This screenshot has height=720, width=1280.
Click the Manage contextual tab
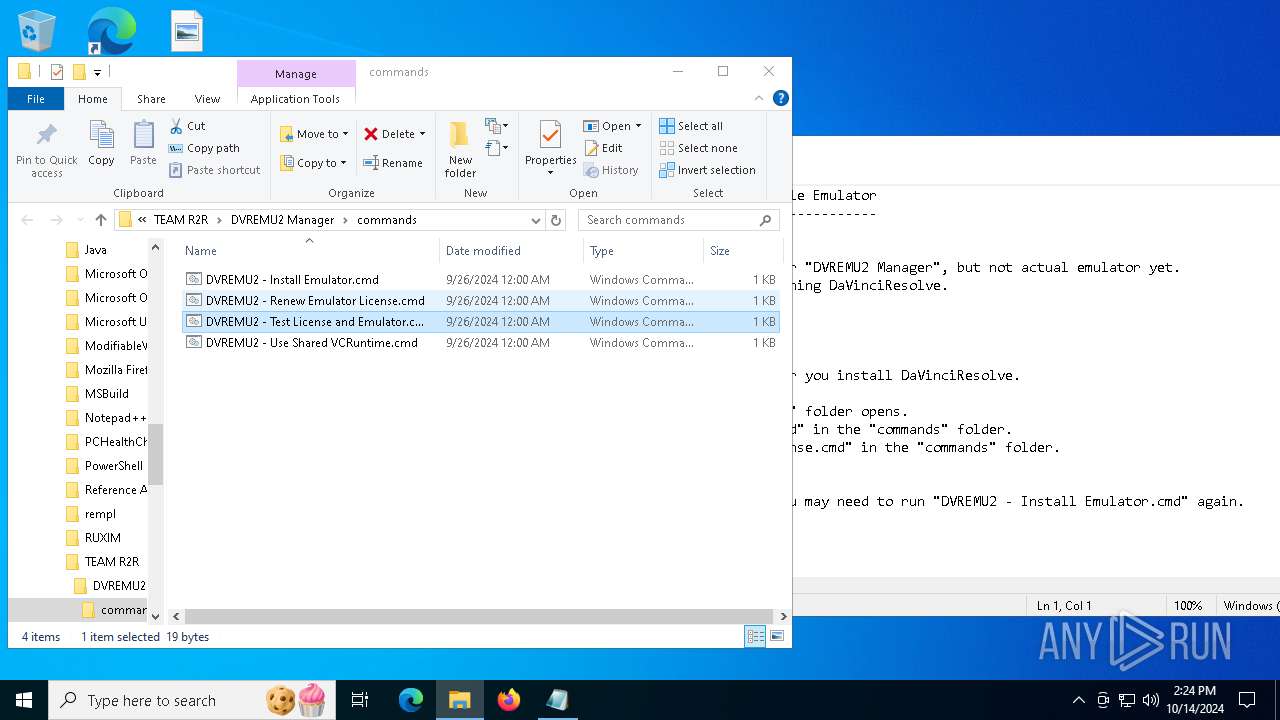296,74
